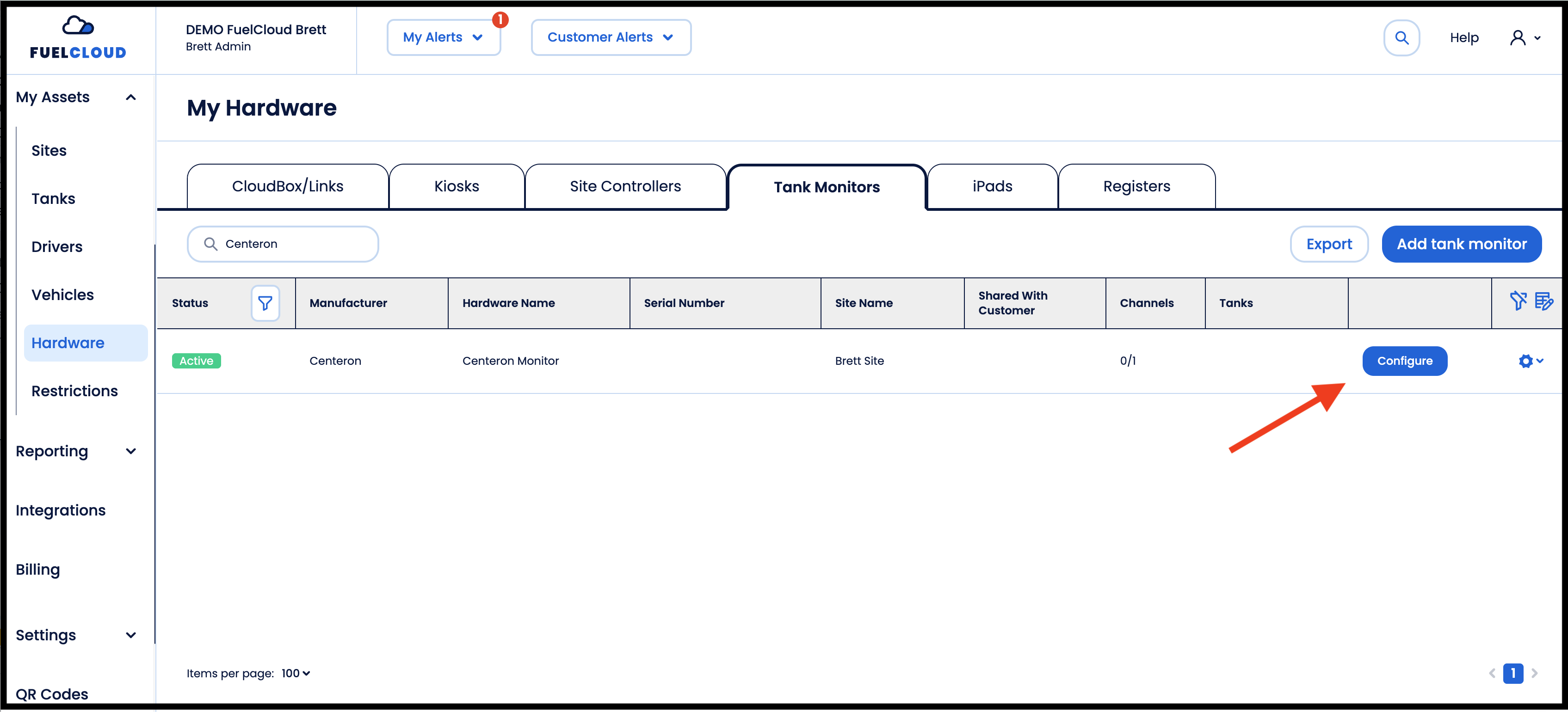
Task: Click the FuelCloud logo
Action: click(x=78, y=38)
